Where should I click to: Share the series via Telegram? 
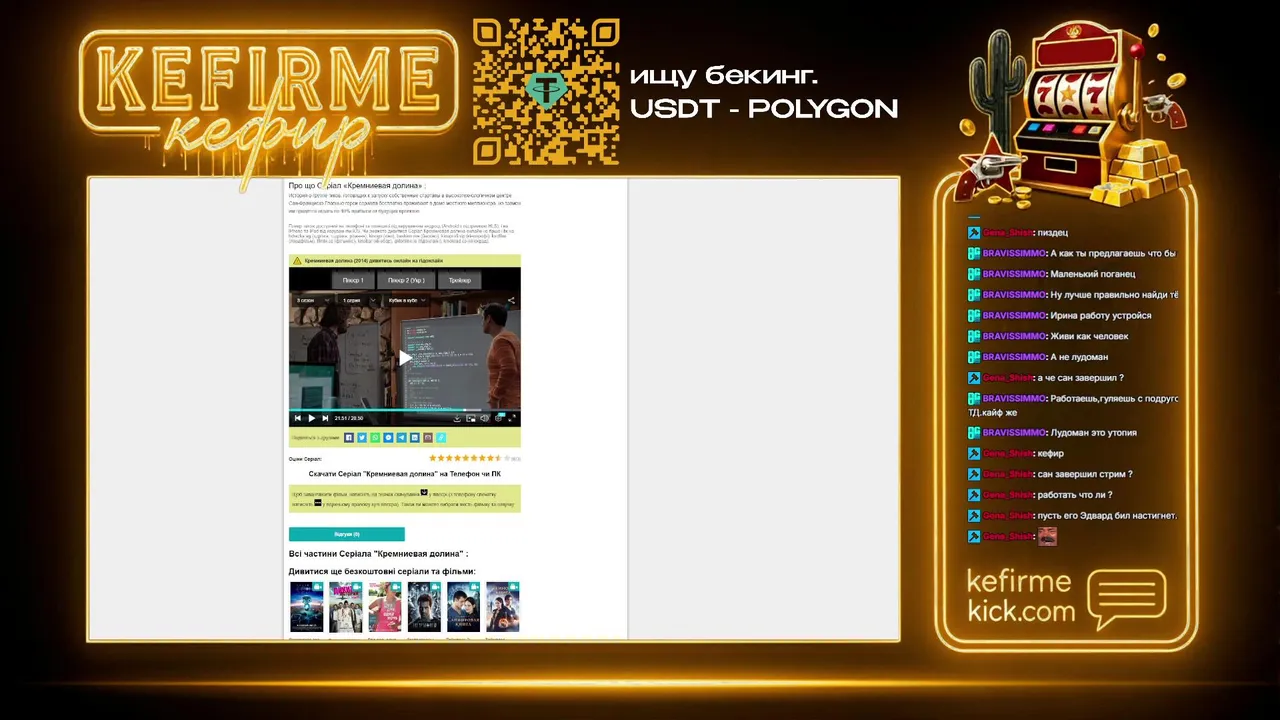coord(401,438)
